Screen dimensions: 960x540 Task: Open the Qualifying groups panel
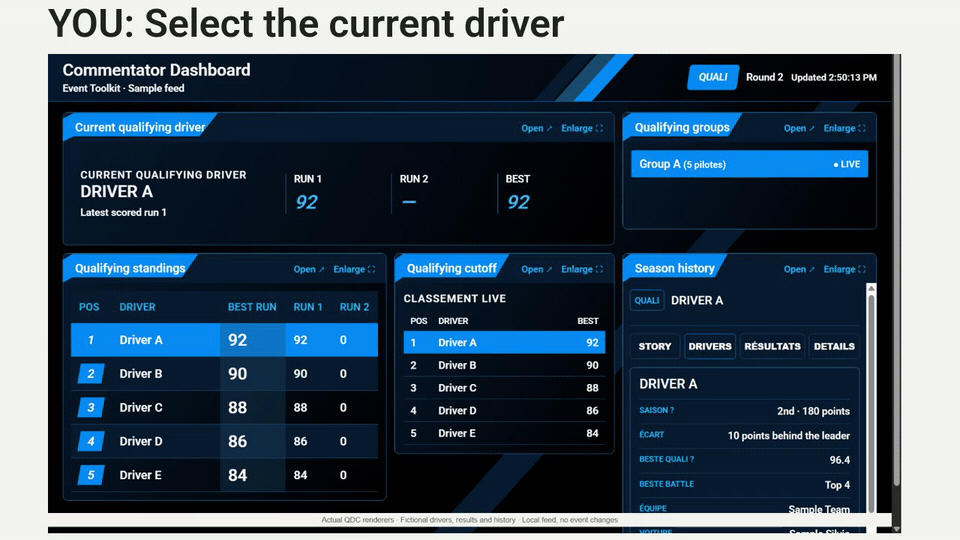coord(799,128)
